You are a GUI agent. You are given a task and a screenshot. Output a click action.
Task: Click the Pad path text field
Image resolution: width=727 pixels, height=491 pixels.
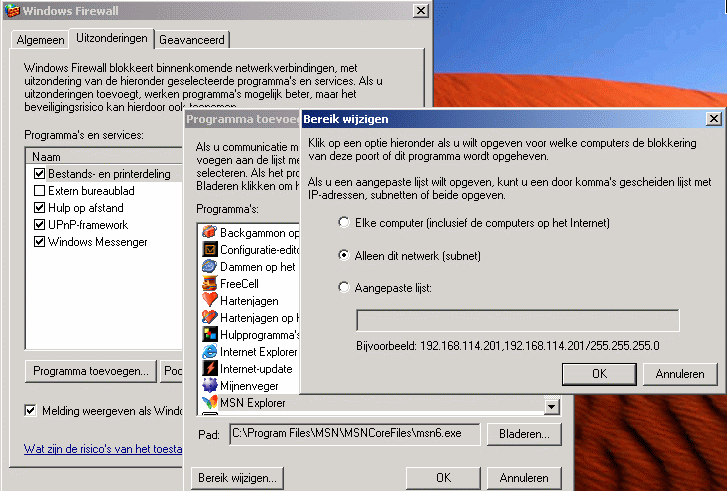355,434
